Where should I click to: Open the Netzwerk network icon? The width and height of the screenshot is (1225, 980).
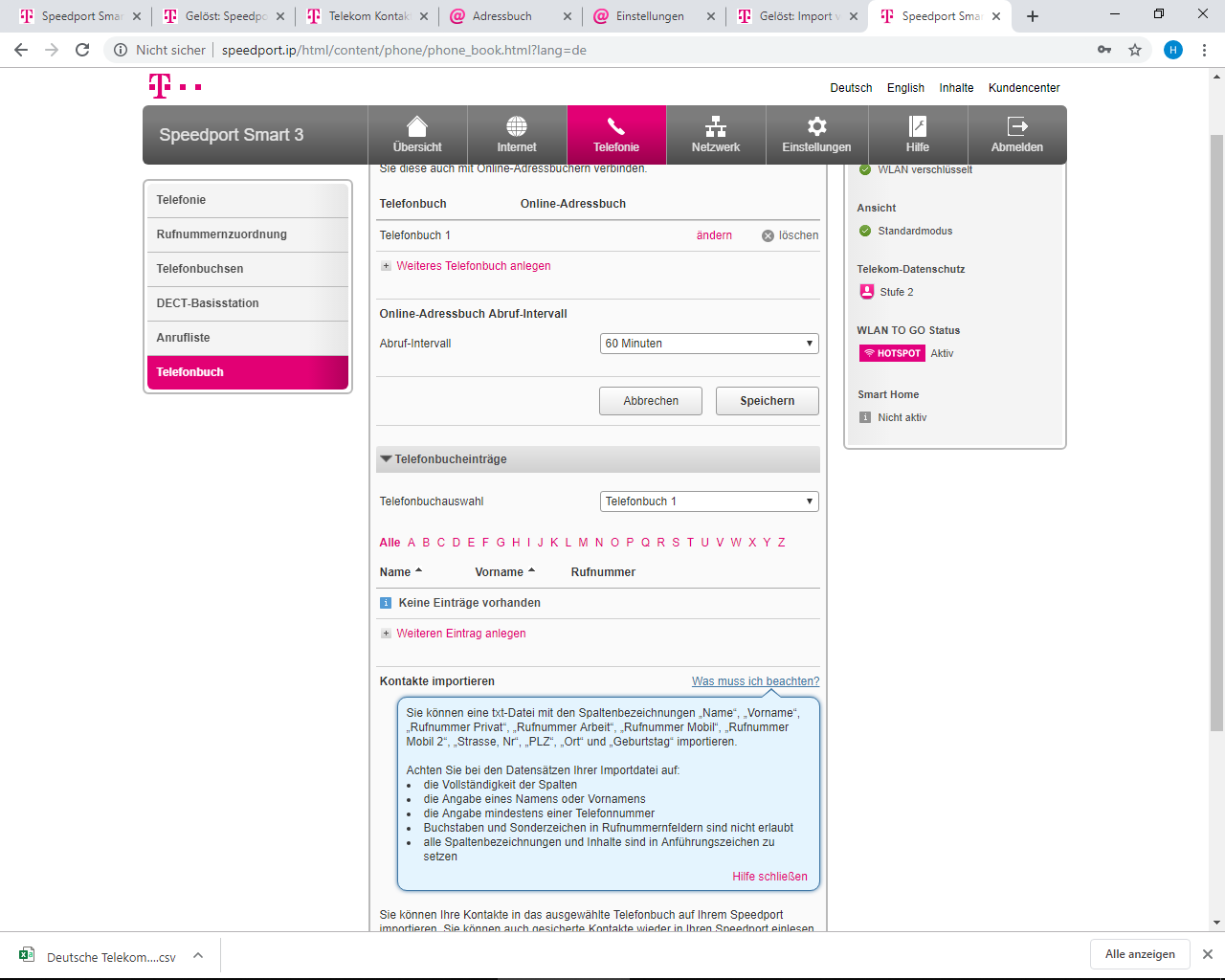pos(716,126)
